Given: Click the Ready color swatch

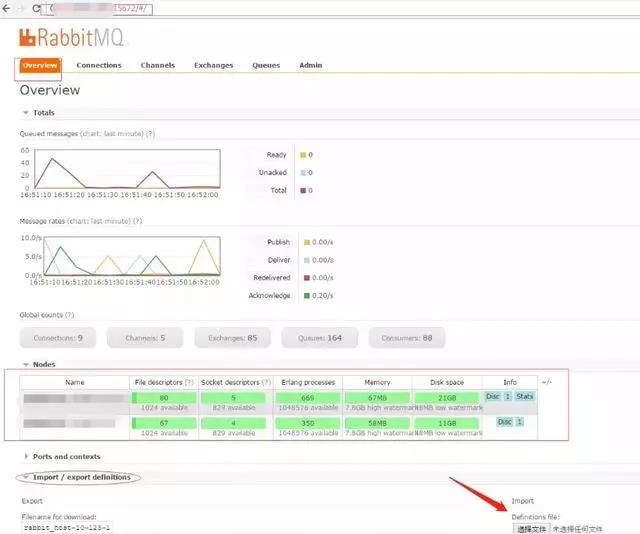Looking at the screenshot, I should pos(303,155).
